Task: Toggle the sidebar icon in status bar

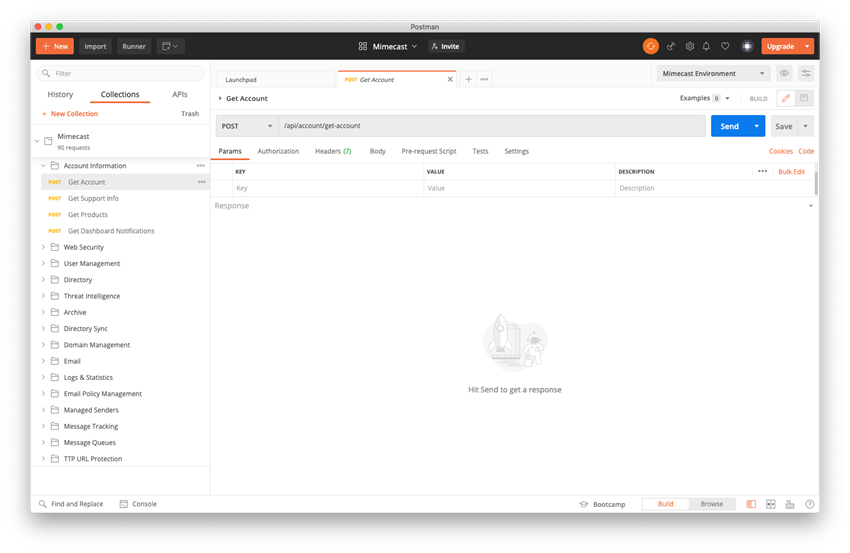Action: click(751, 504)
